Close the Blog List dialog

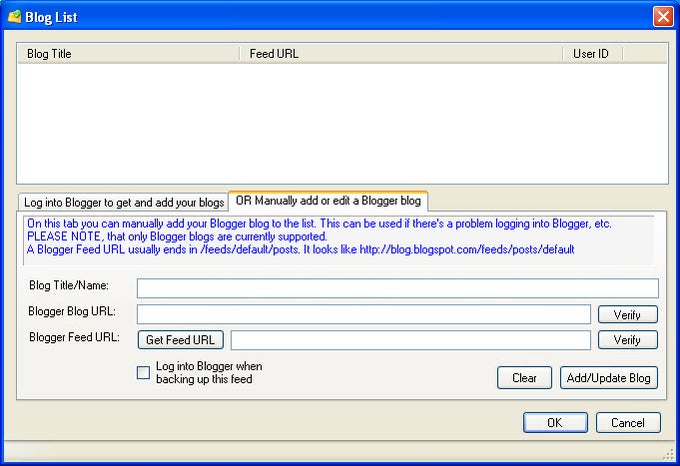(663, 17)
